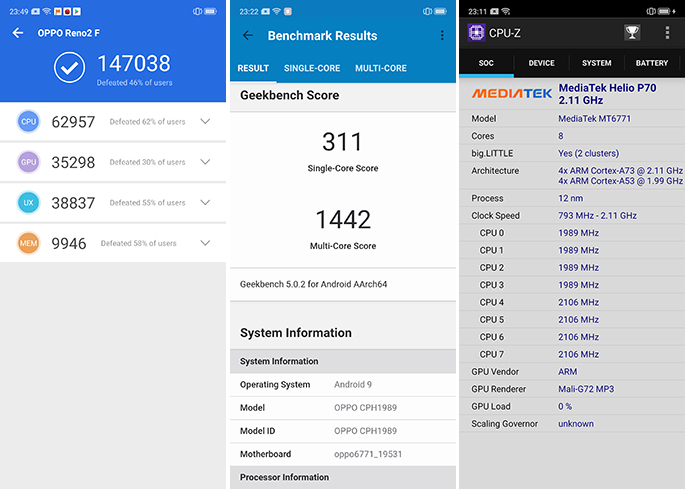The width and height of the screenshot is (685, 489).
Task: Tap the purple GPU score icon
Action: [x=28, y=162]
